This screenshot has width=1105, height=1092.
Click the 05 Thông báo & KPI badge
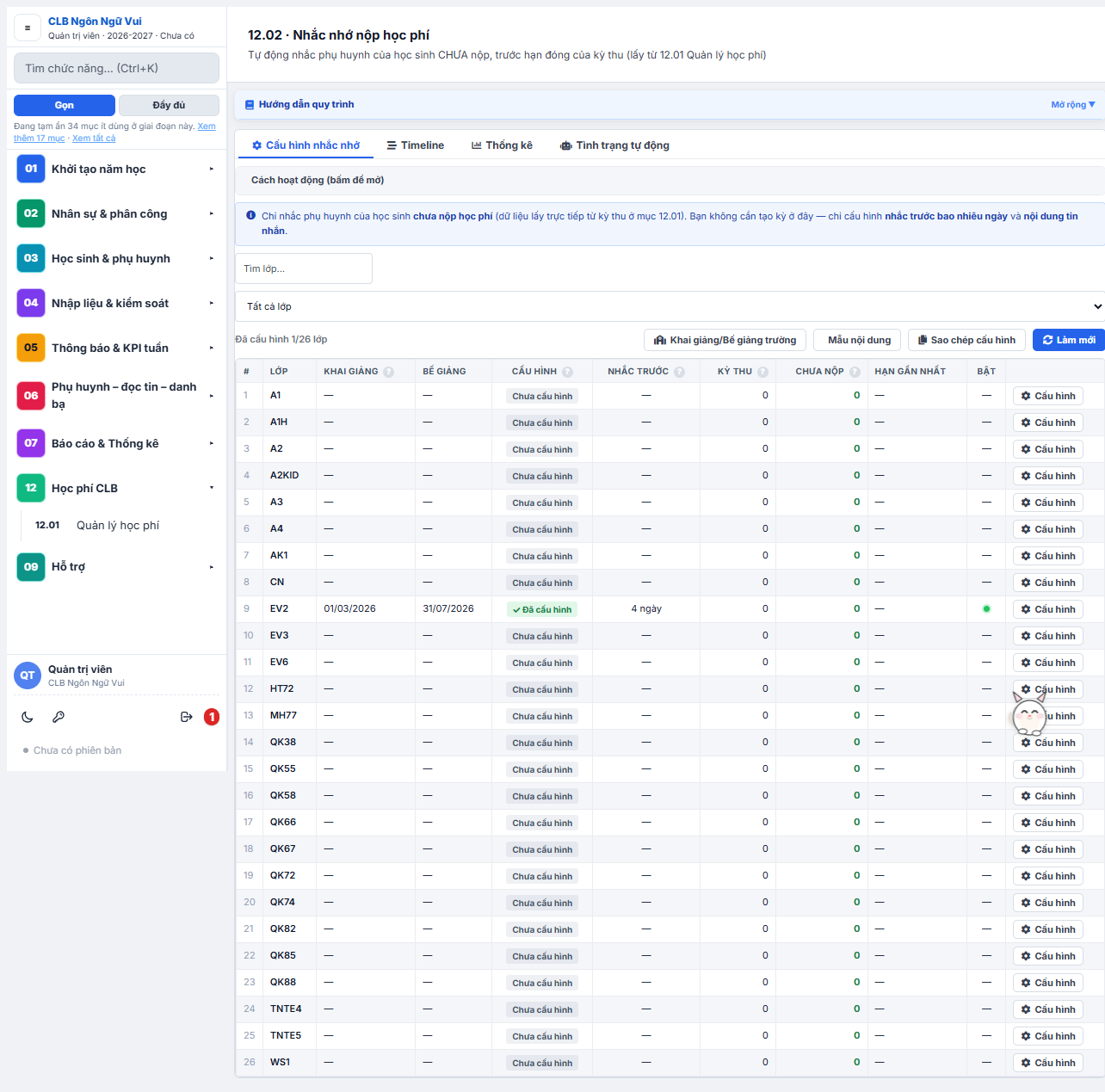point(31,348)
